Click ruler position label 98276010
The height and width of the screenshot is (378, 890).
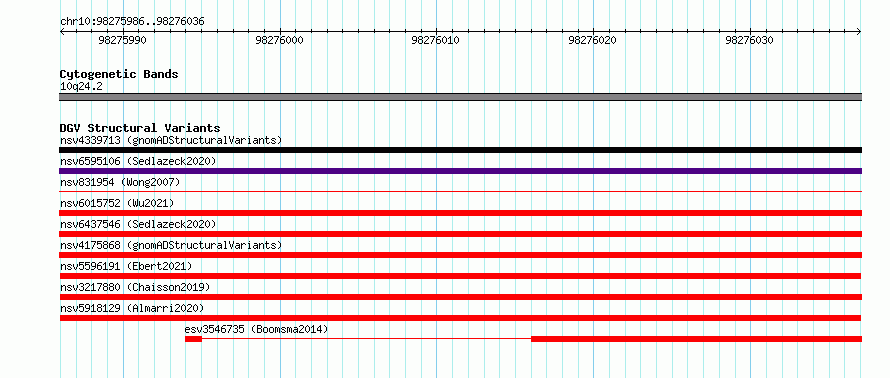(x=436, y=40)
